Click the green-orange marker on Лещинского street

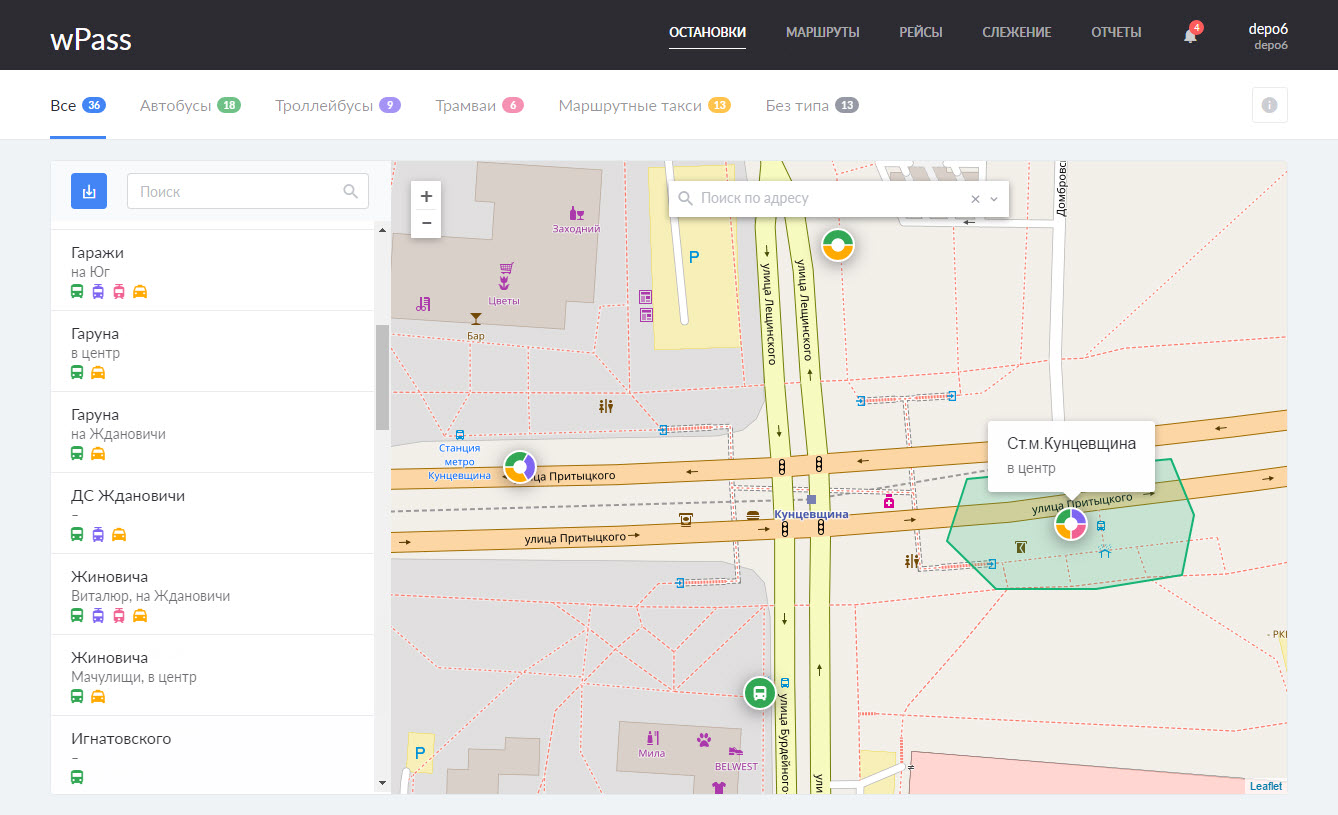pos(838,245)
